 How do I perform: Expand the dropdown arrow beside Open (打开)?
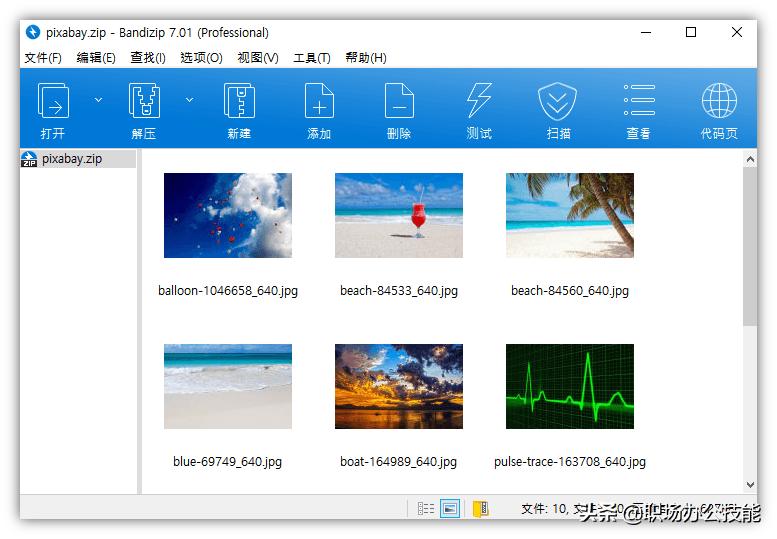tap(98, 100)
